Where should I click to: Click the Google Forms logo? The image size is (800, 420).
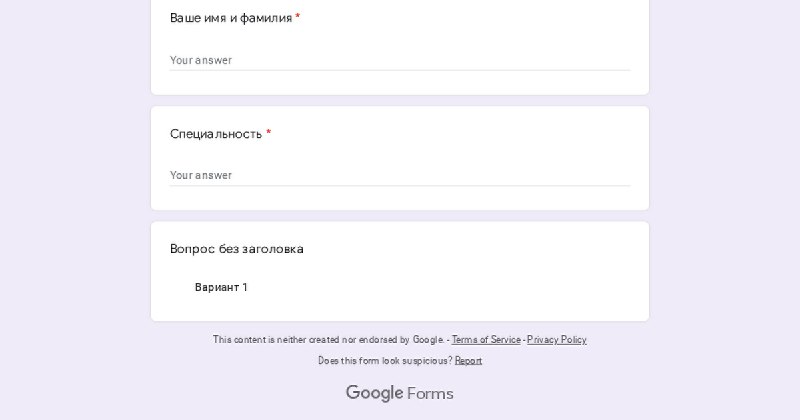pyautogui.click(x=399, y=393)
